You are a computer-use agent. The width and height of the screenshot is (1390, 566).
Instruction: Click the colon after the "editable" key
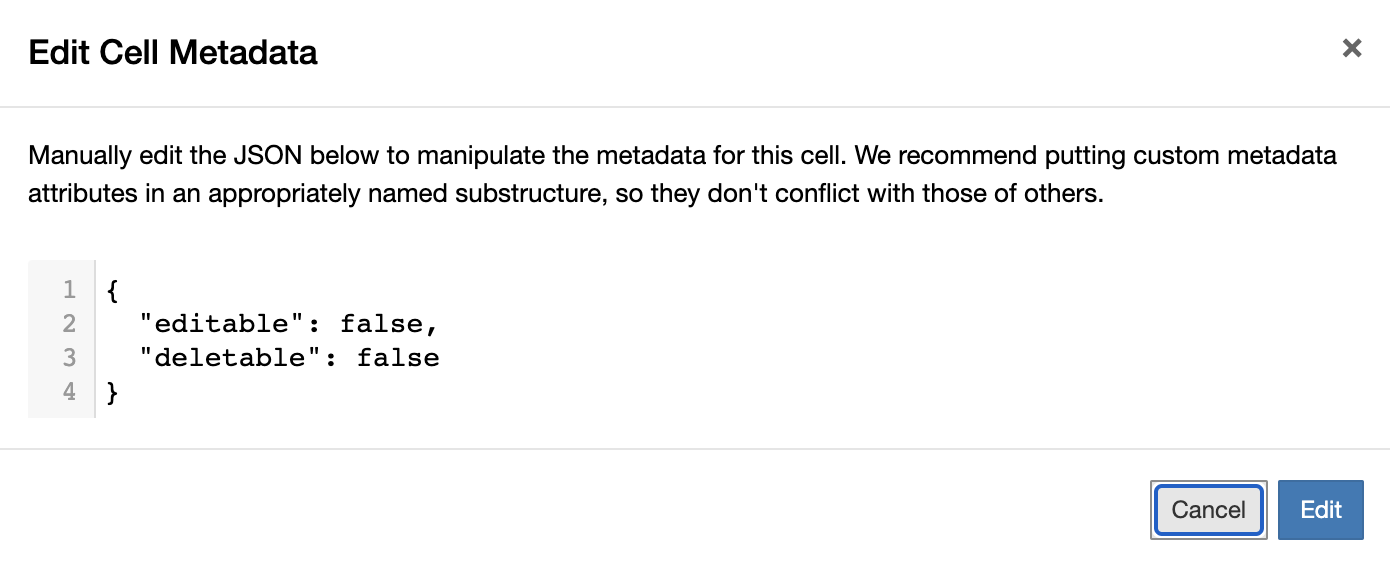coord(313,325)
